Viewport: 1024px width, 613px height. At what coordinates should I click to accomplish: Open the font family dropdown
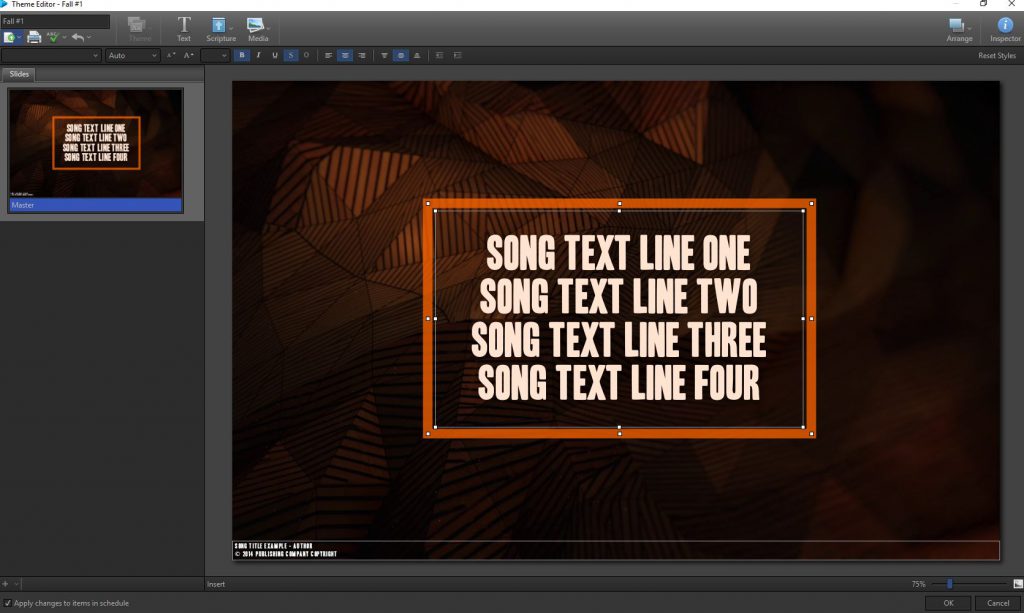point(50,55)
